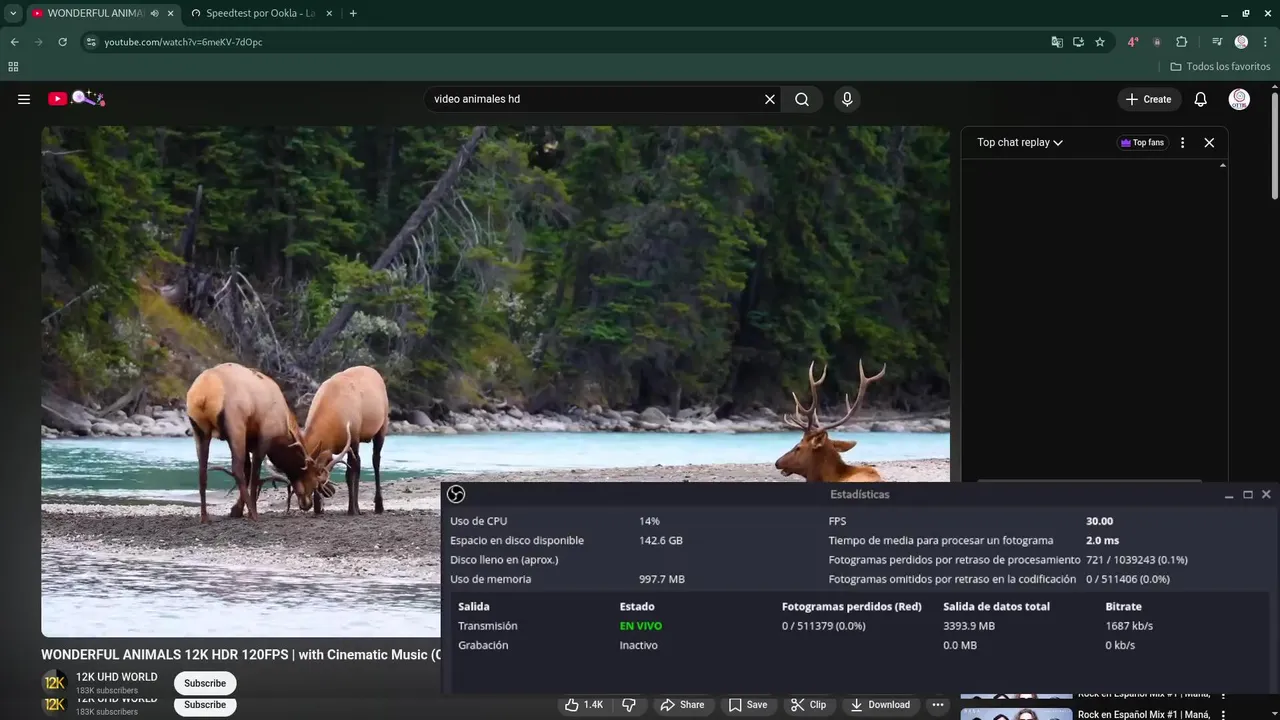
Task: Click the memory usage value 997.7 MB
Action: tap(662, 579)
